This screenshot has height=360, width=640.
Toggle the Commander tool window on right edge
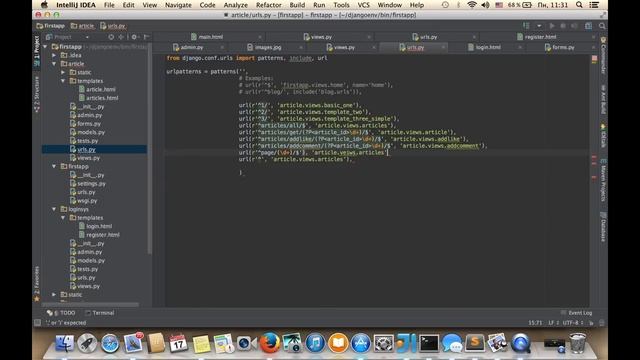click(603, 56)
